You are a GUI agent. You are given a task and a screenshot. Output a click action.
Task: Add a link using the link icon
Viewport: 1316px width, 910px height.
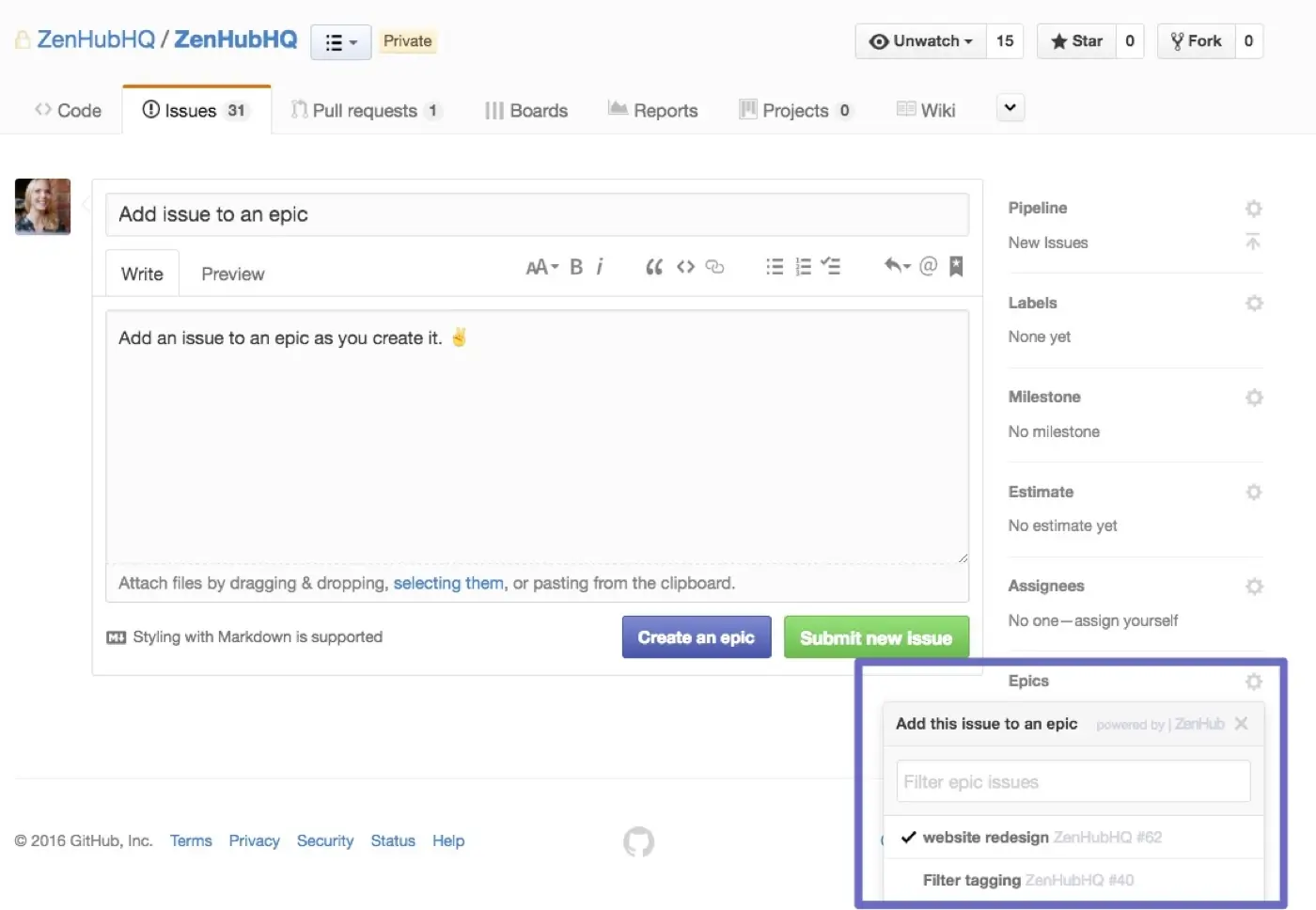pos(714,267)
